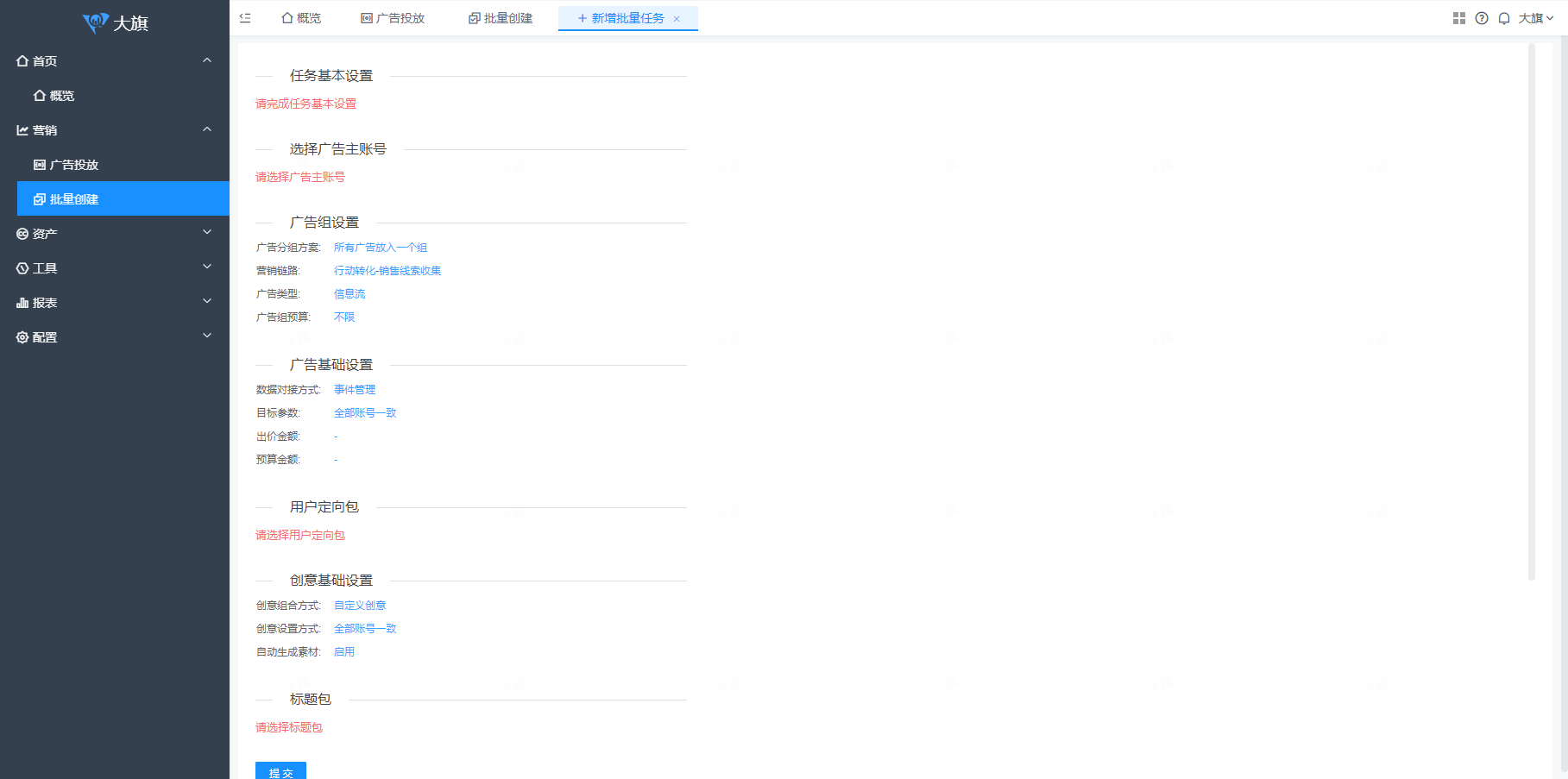The width and height of the screenshot is (1568, 779).
Task: Click the help question mark icon
Action: [x=1481, y=18]
